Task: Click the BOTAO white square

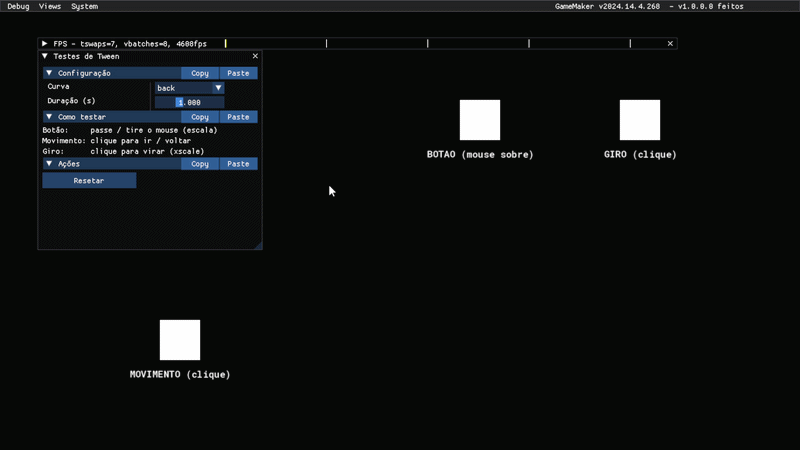Action: pos(480,120)
